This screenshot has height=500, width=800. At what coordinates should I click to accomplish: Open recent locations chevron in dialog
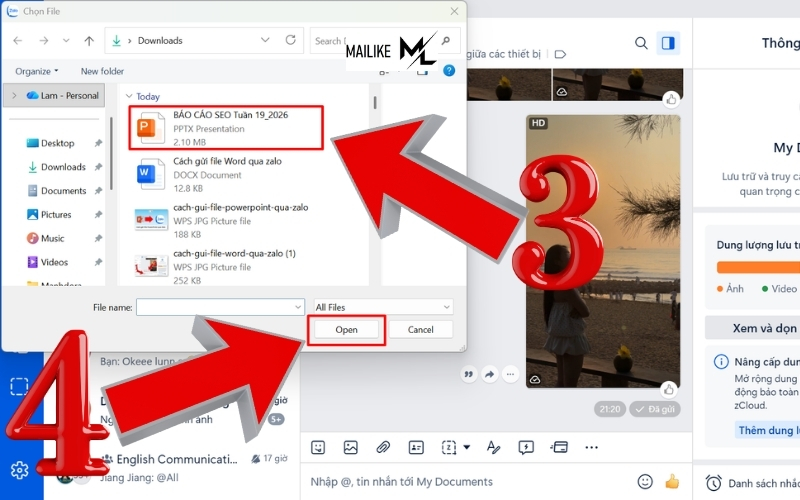pyautogui.click(x=66, y=41)
